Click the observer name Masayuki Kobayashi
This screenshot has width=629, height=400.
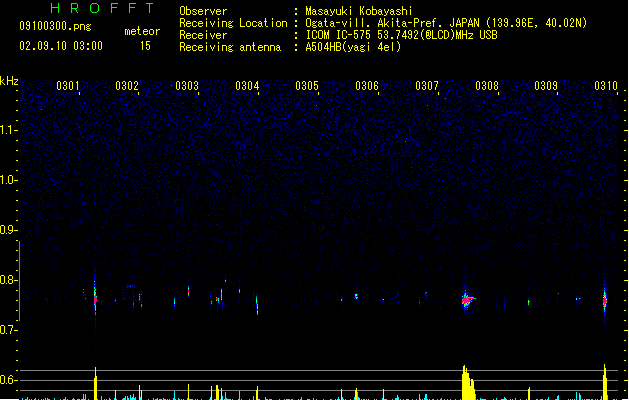pos(359,11)
